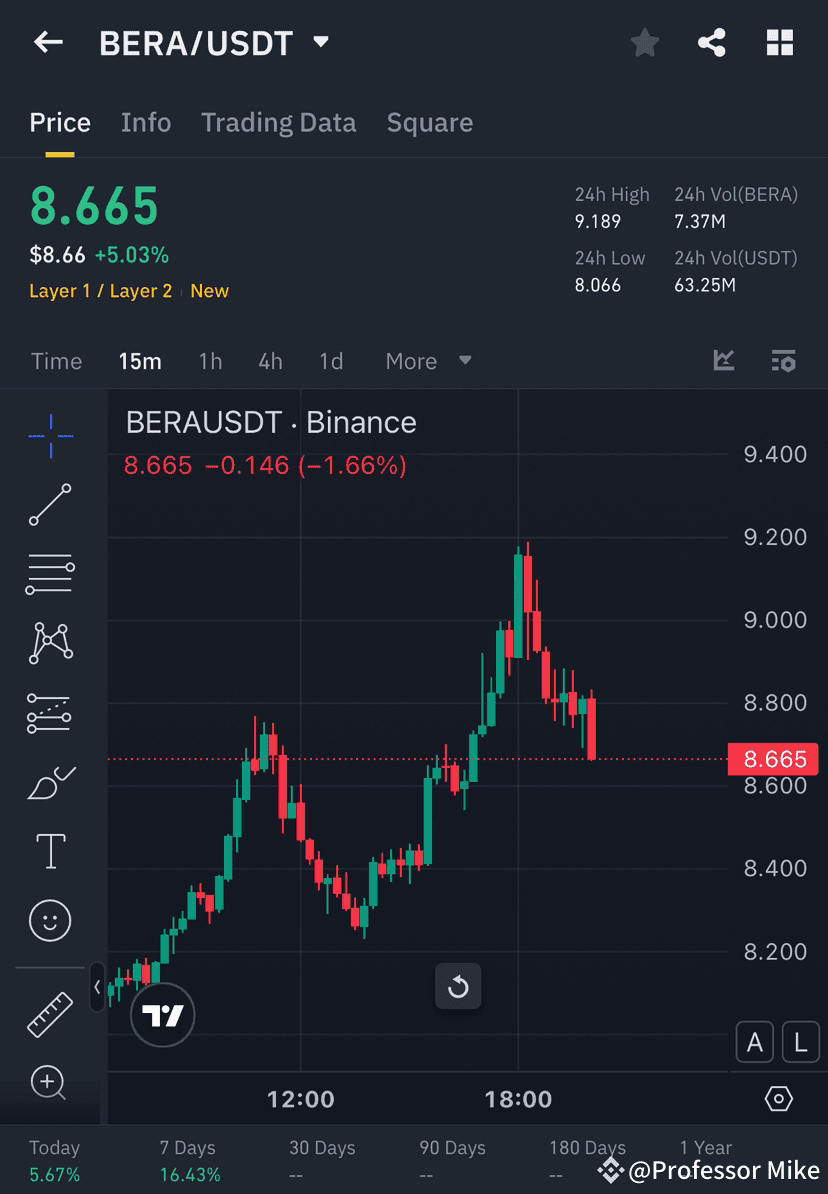Select the 1h timeframe tab
The image size is (828, 1194).
(x=210, y=361)
